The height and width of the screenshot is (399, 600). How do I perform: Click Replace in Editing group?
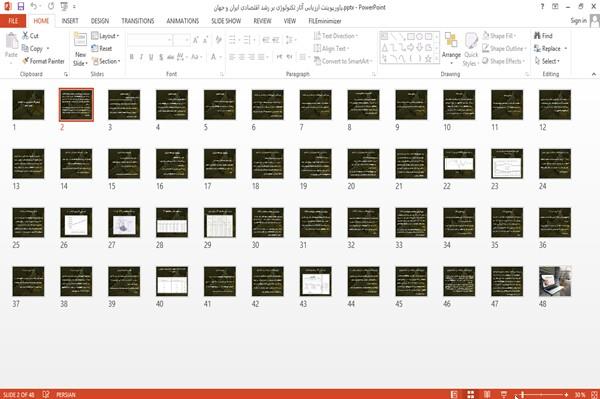point(551,48)
